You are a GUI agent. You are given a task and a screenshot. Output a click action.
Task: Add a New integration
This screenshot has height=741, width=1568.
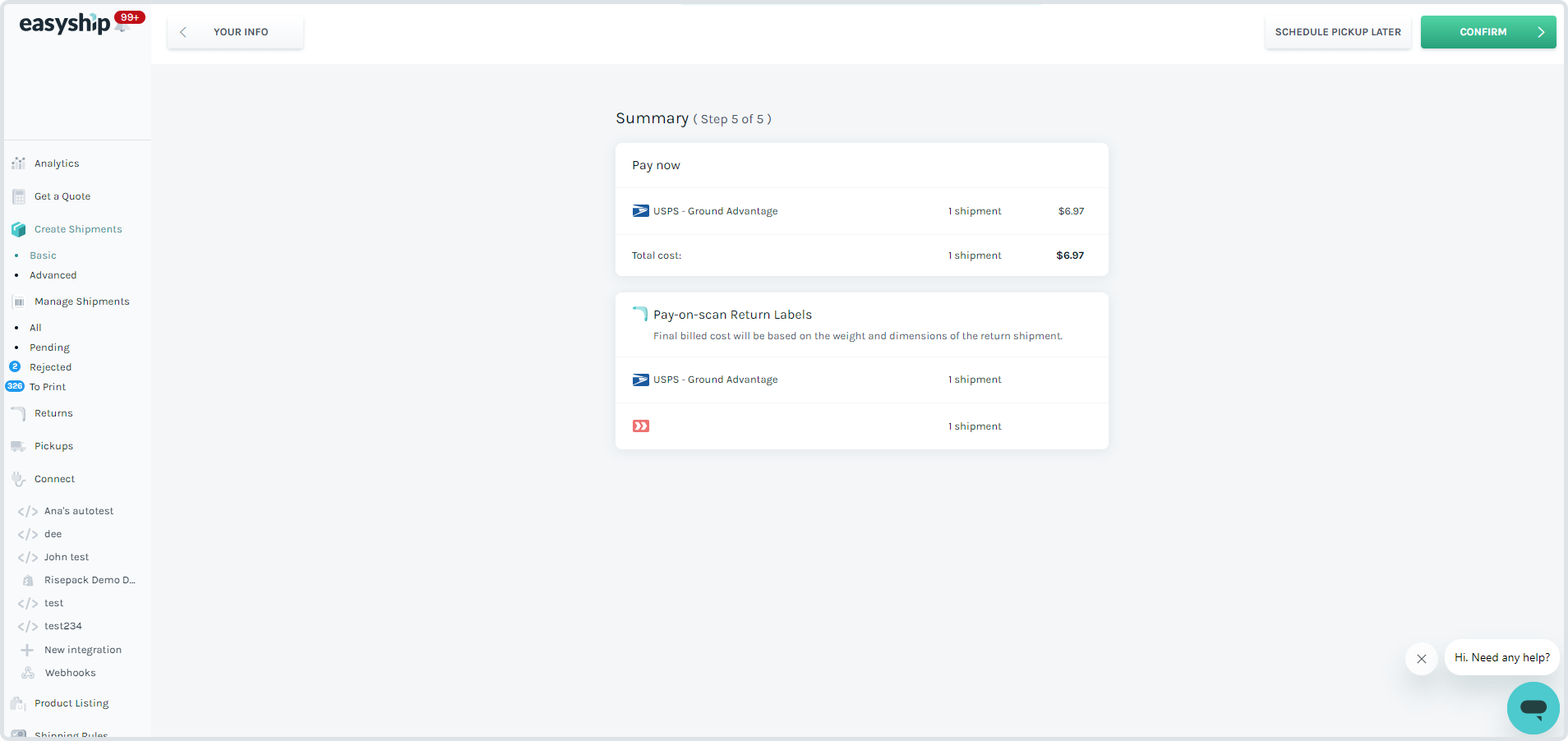pos(83,650)
